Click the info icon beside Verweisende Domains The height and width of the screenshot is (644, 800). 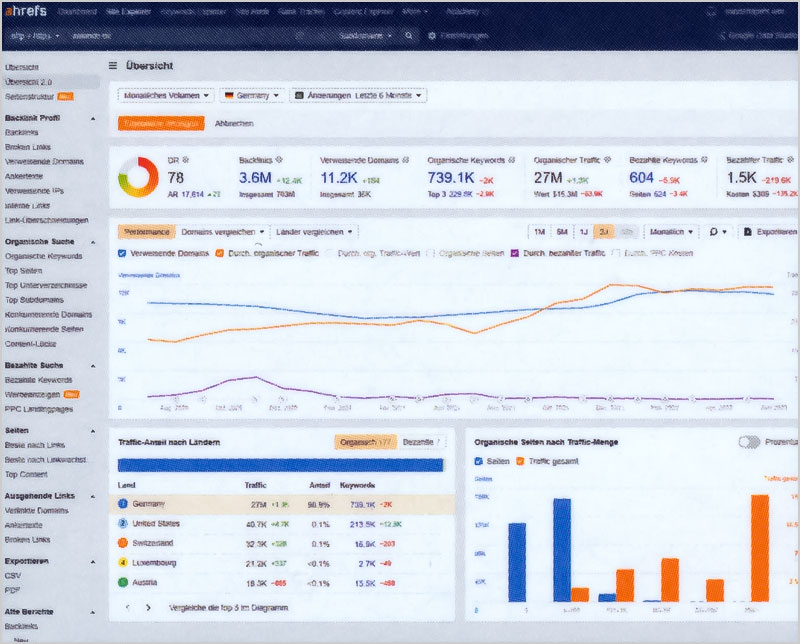(406, 160)
